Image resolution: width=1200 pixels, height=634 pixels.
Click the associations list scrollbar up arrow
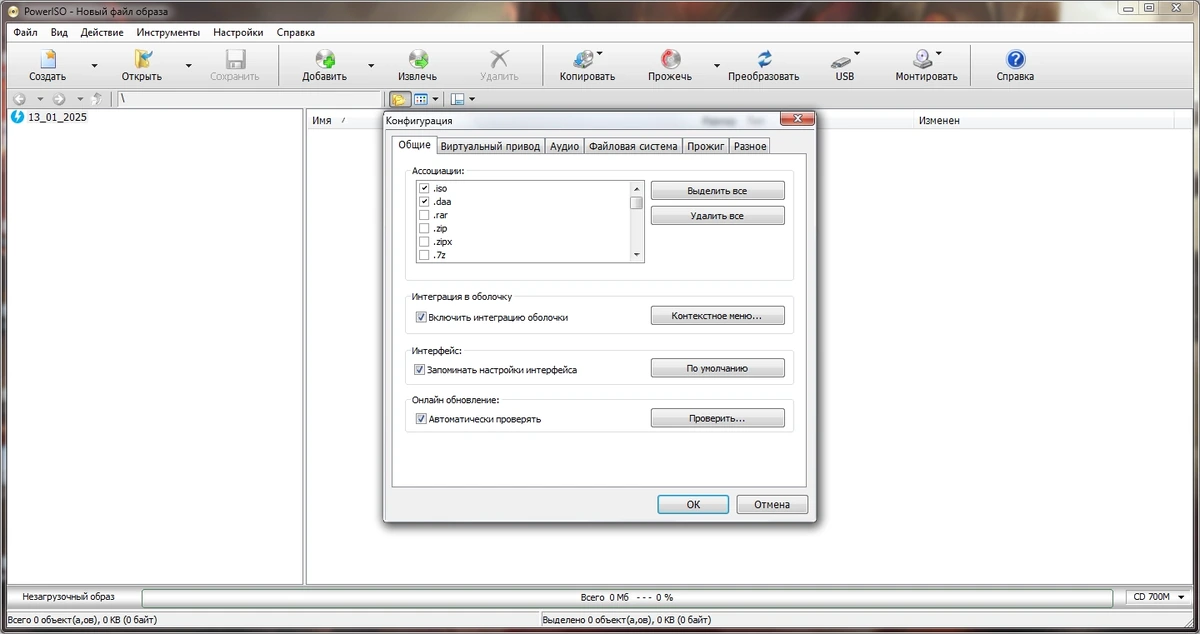coord(636,188)
